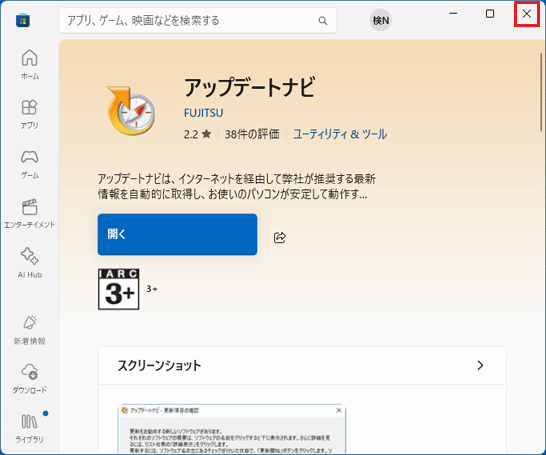Minimize the Microsoft Store window
The width and height of the screenshot is (546, 455).
click(453, 14)
